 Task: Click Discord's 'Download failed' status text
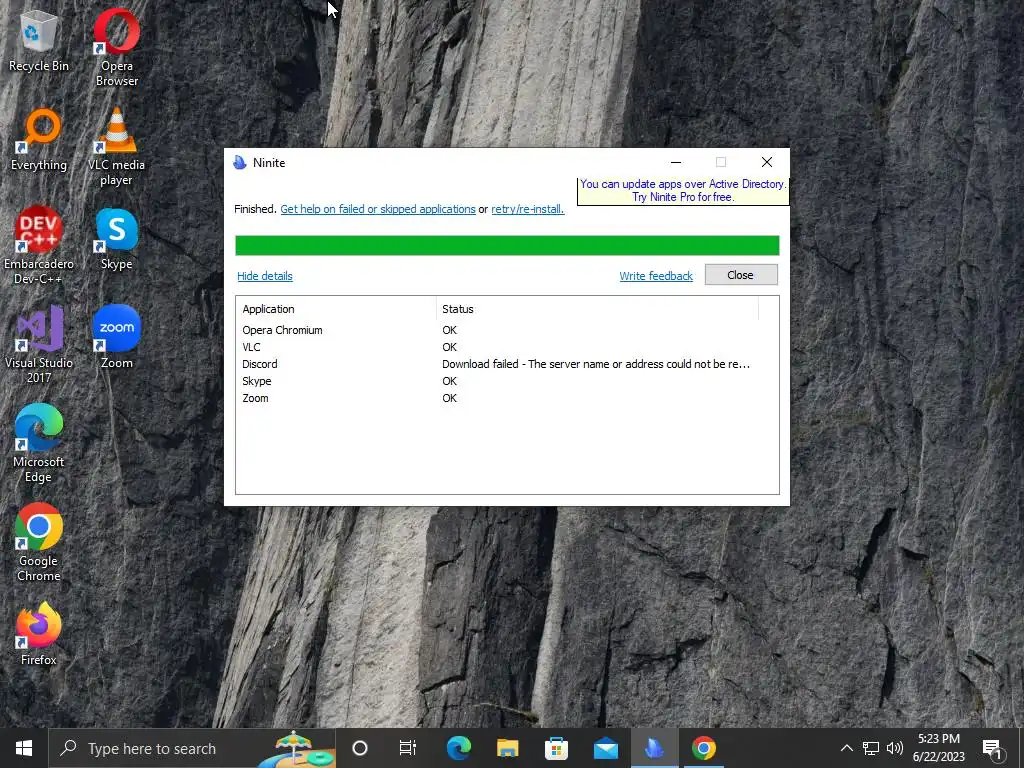click(596, 364)
